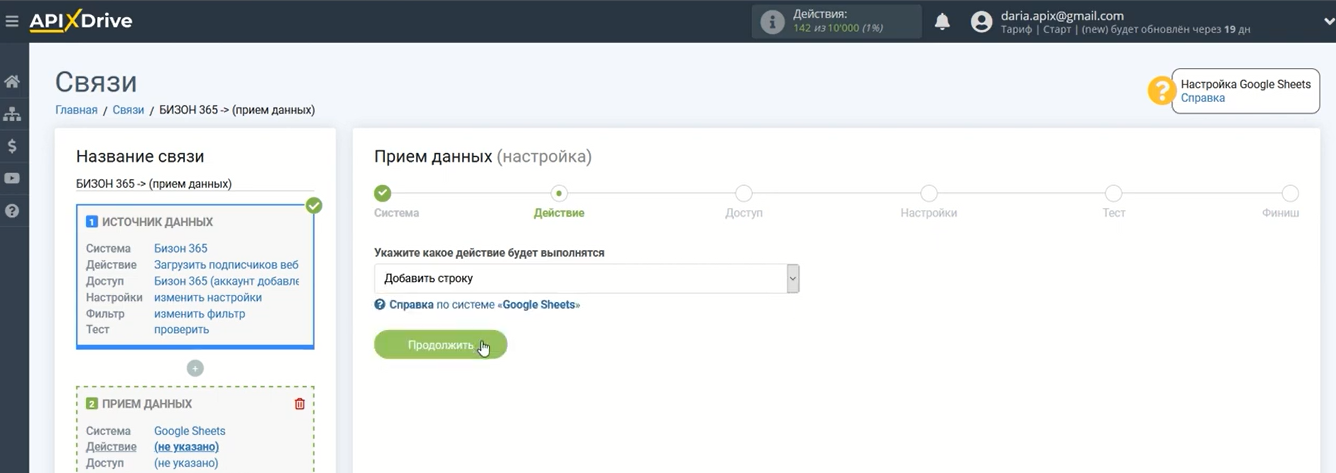This screenshot has width=1336, height=473.
Task: Click the Действия usage counter
Action: [838, 22]
